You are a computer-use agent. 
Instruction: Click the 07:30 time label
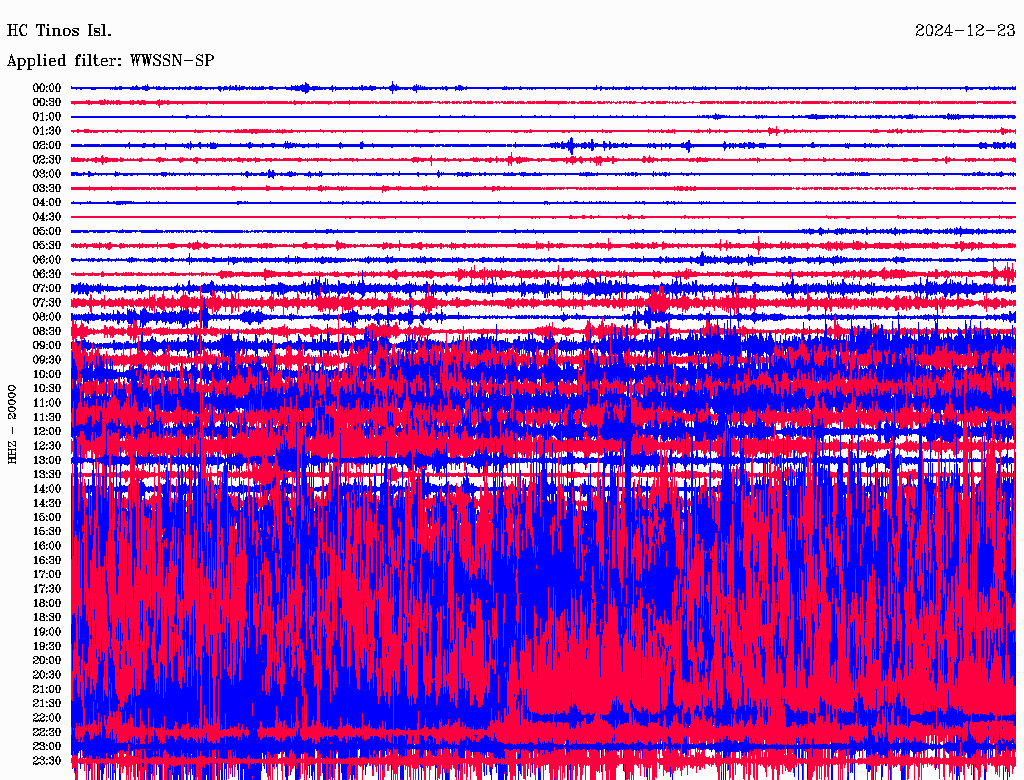[x=47, y=302]
